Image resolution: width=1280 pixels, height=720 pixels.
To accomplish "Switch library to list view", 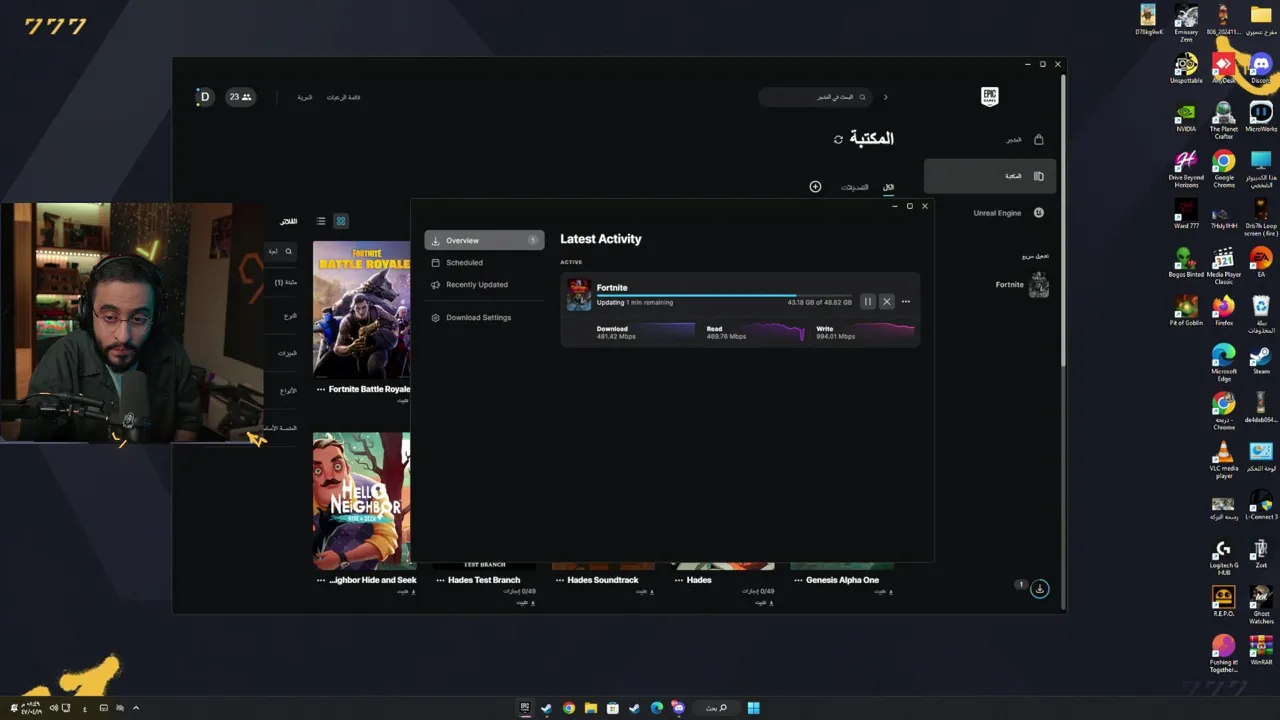I will point(321,221).
